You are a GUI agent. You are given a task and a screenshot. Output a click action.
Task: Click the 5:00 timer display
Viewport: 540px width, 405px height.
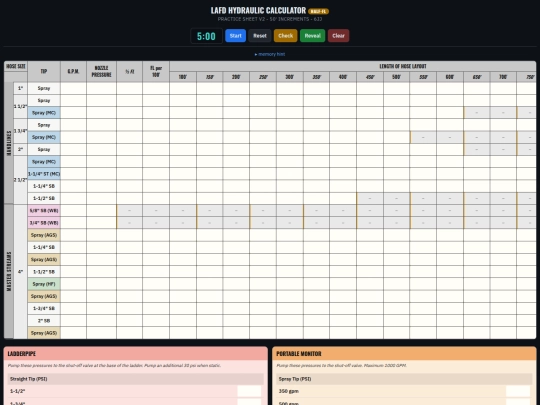pyautogui.click(x=206, y=36)
